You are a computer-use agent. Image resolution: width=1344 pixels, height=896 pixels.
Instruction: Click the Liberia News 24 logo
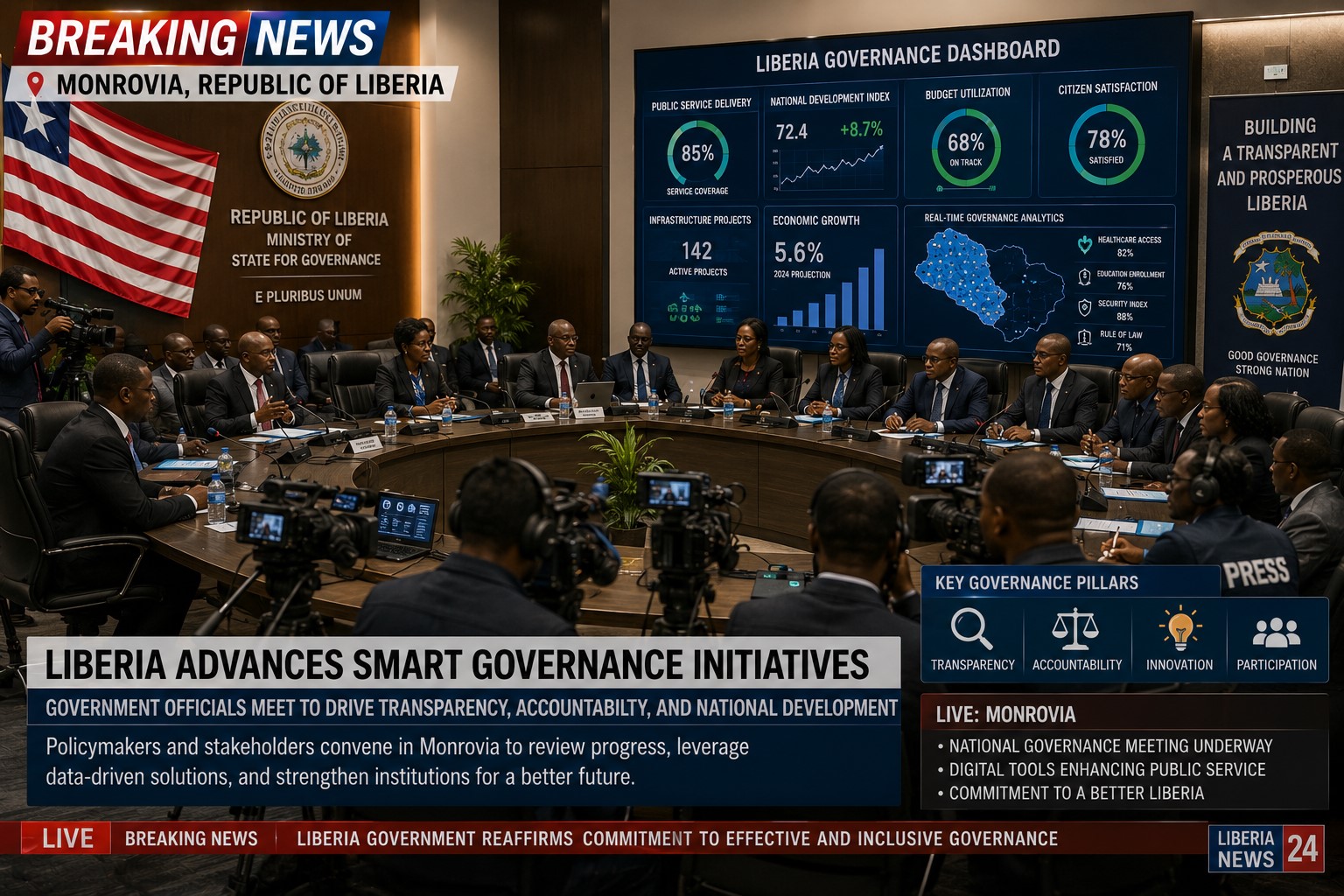tap(1265, 849)
